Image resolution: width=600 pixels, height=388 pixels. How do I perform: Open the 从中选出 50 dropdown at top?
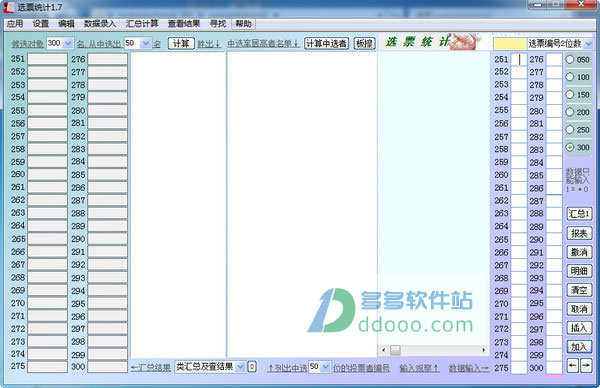coord(145,43)
